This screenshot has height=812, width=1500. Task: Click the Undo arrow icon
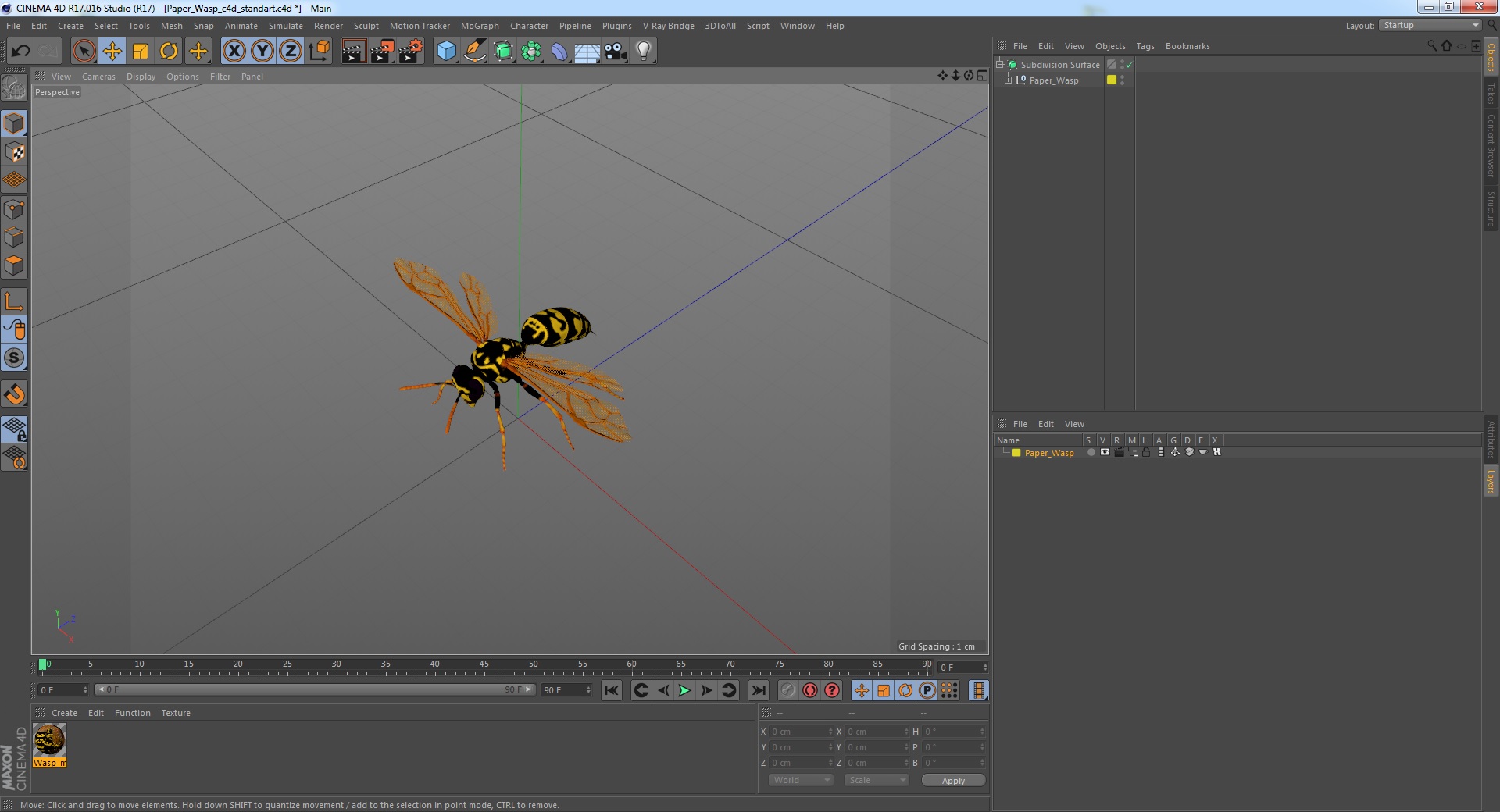(20, 52)
